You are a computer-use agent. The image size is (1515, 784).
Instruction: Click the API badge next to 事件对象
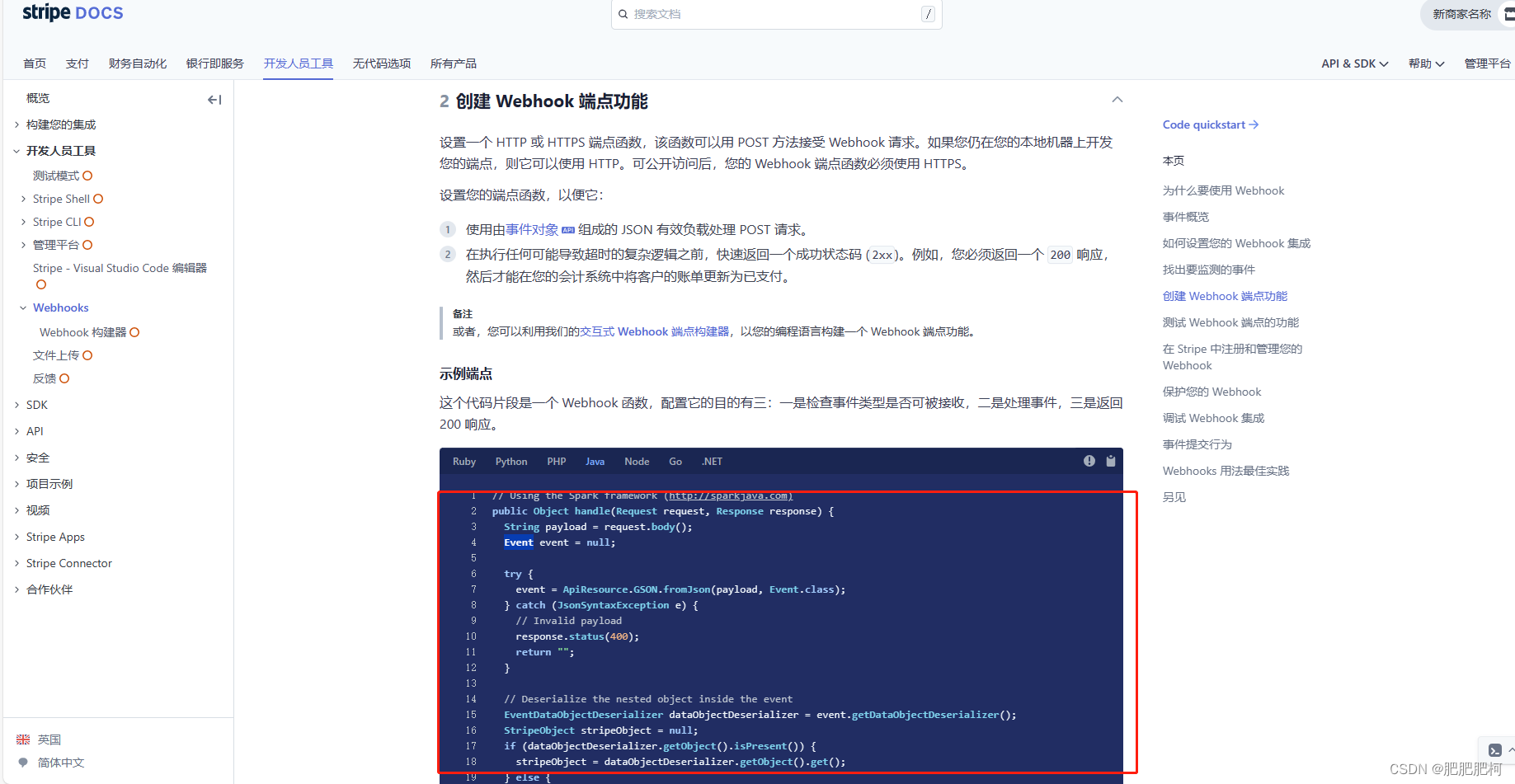[x=568, y=229]
